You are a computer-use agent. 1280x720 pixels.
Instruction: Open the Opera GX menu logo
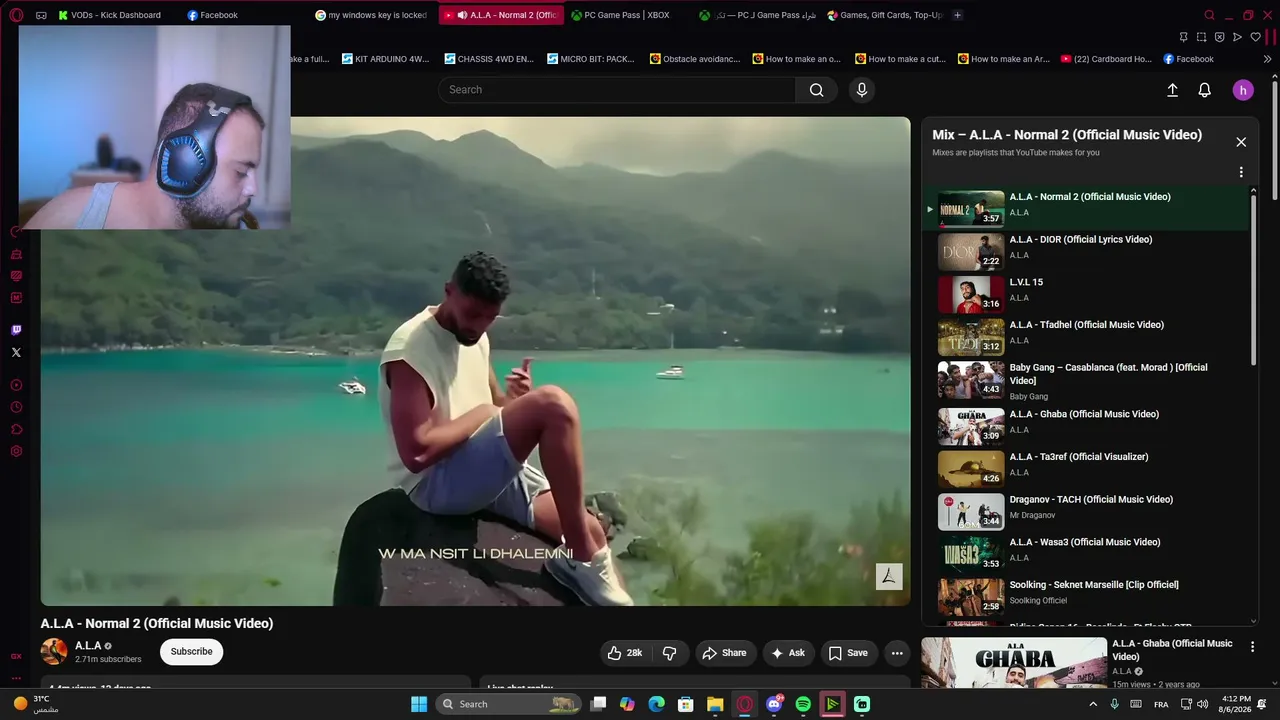[x=16, y=15]
